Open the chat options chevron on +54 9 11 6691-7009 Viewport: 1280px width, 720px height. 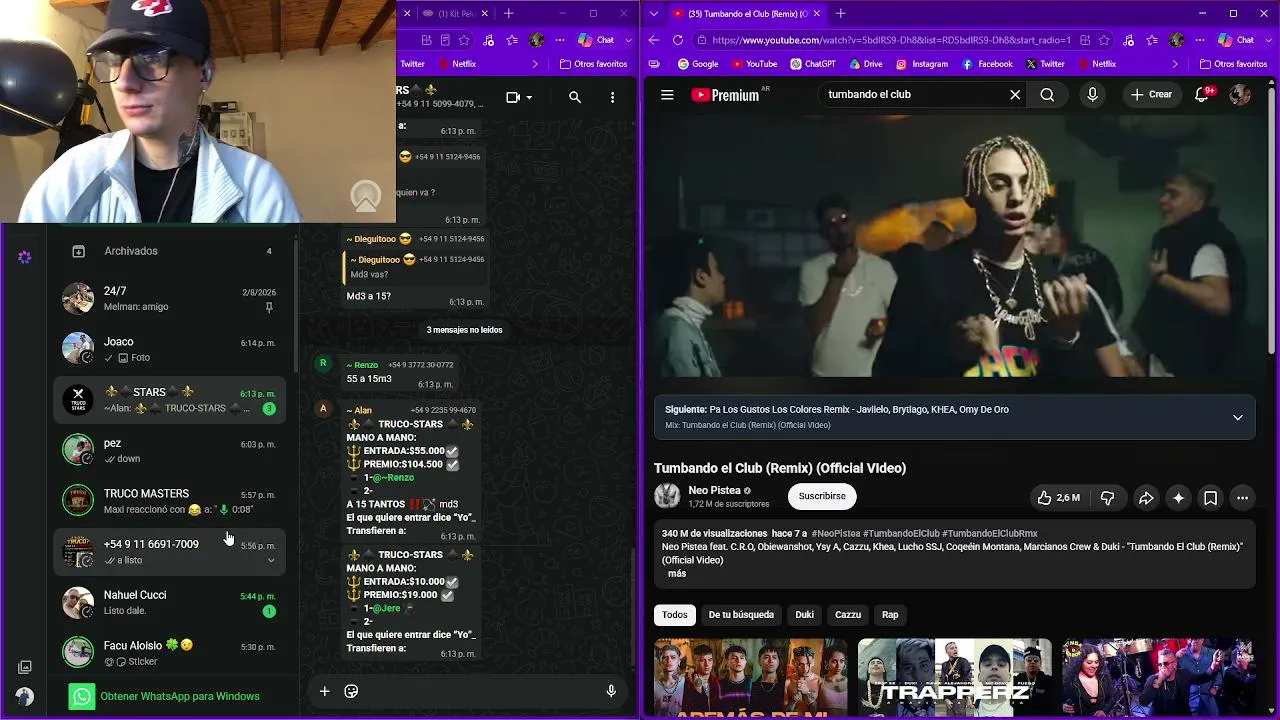(x=270, y=561)
